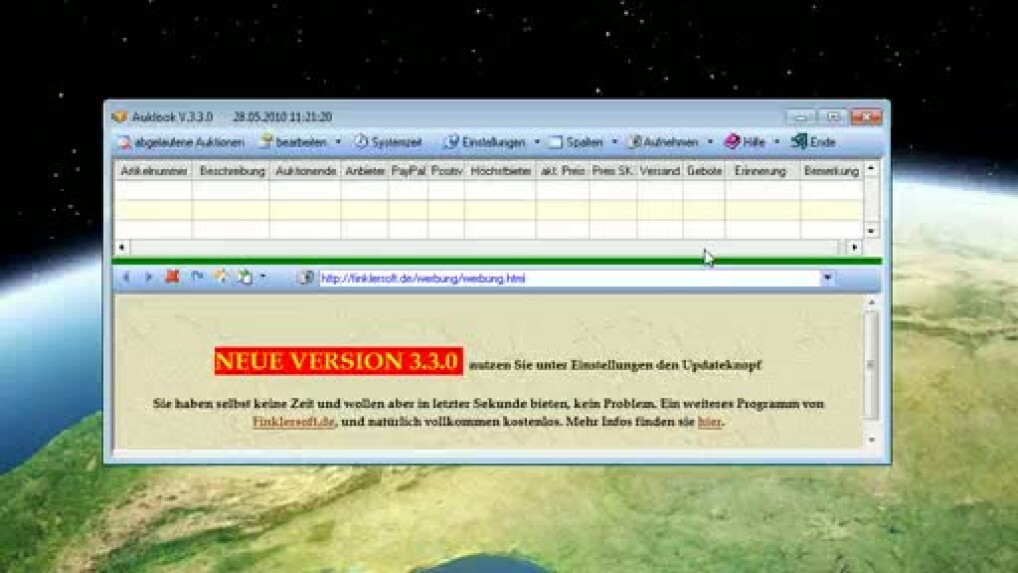This screenshot has width=1018, height=573.
Task: Click the Systemzeit clock icon
Action: (x=361, y=143)
